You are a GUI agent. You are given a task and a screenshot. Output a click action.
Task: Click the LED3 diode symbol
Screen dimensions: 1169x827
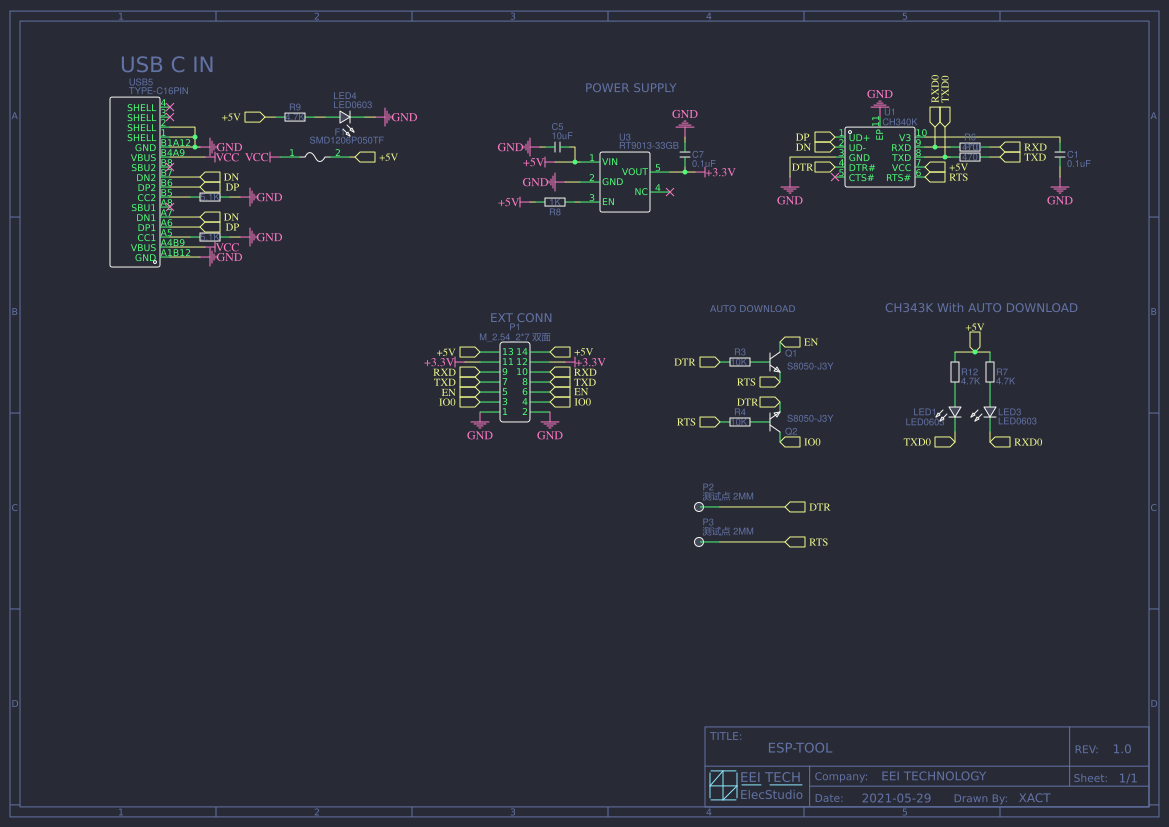tap(990, 412)
